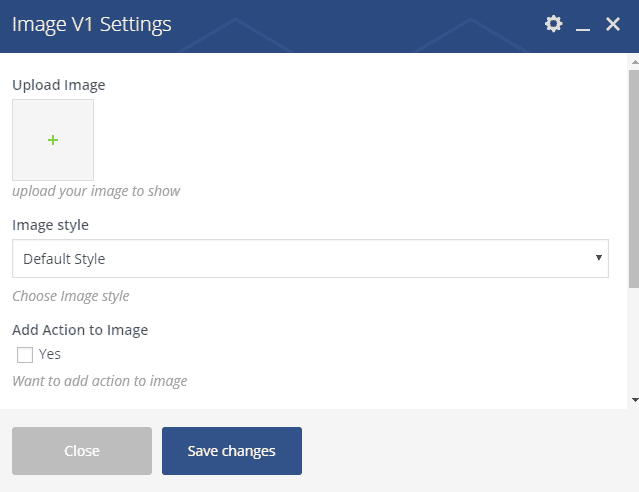Click the 'Want to add action' hint text
This screenshot has height=492, width=639.
click(x=100, y=381)
